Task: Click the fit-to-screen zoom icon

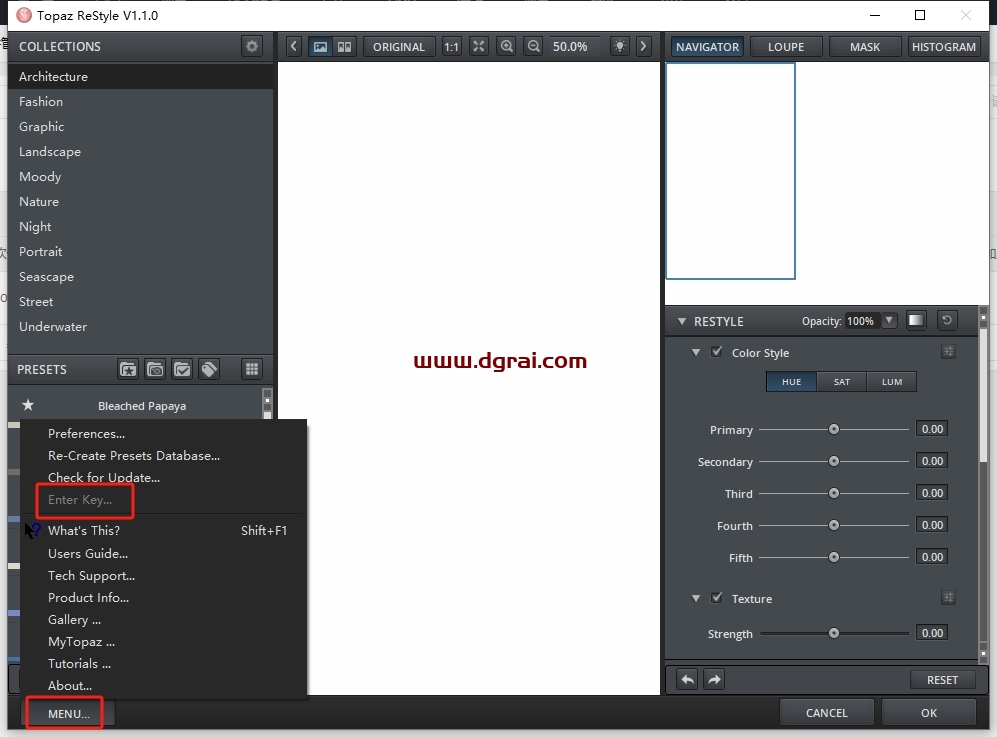Action: click(x=479, y=46)
